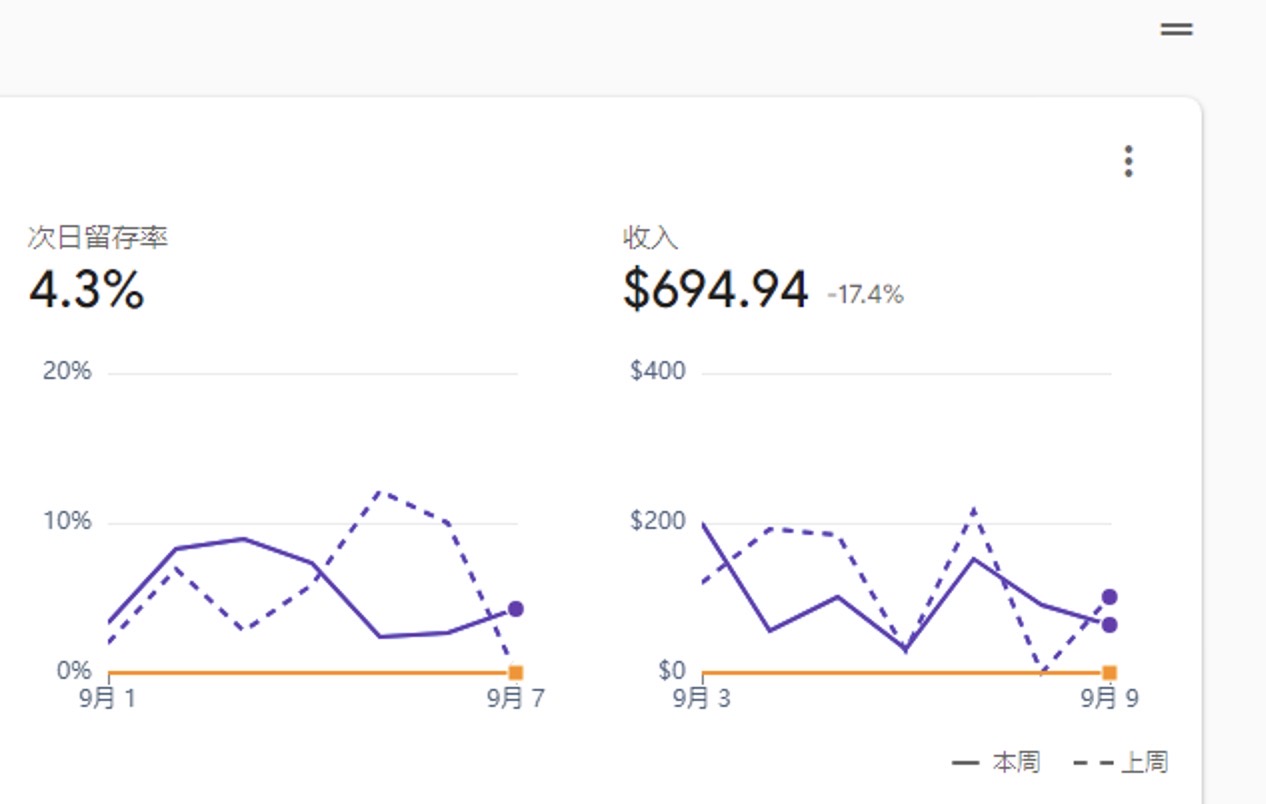Click the purple endpoint dot on retention chart
The image size is (1266, 804).
[x=515, y=609]
